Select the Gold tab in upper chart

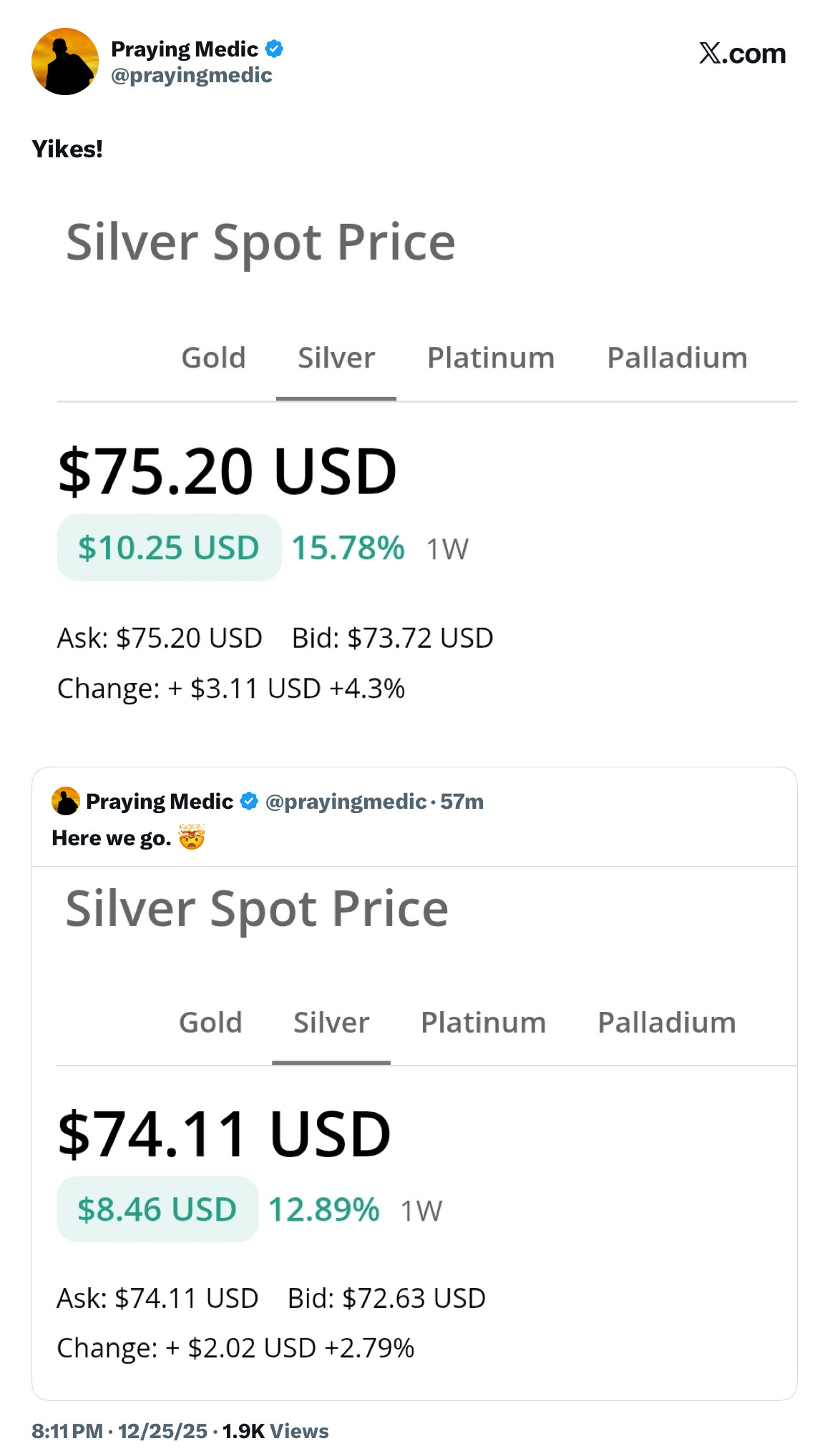(x=213, y=358)
